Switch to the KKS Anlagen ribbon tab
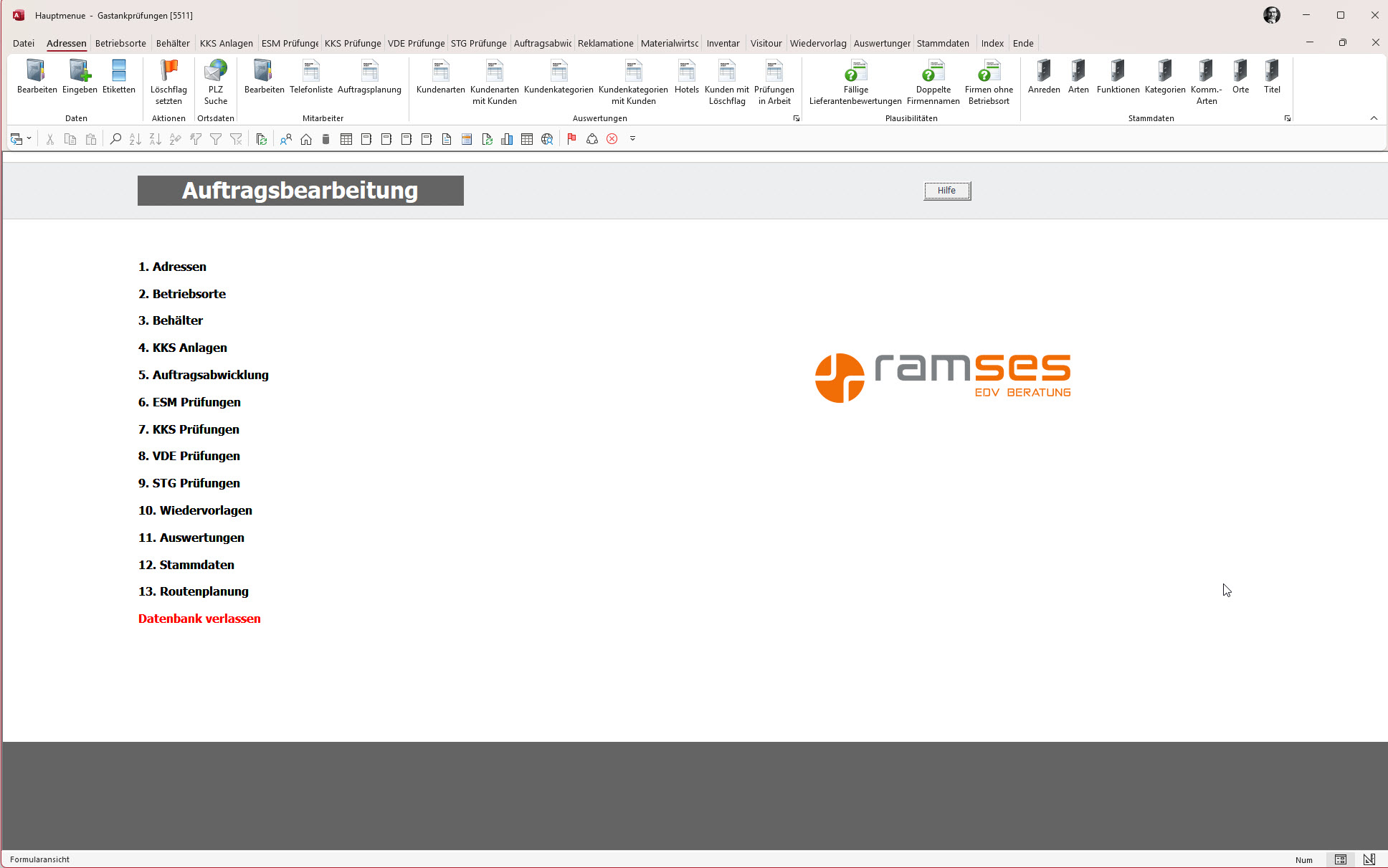 [227, 43]
